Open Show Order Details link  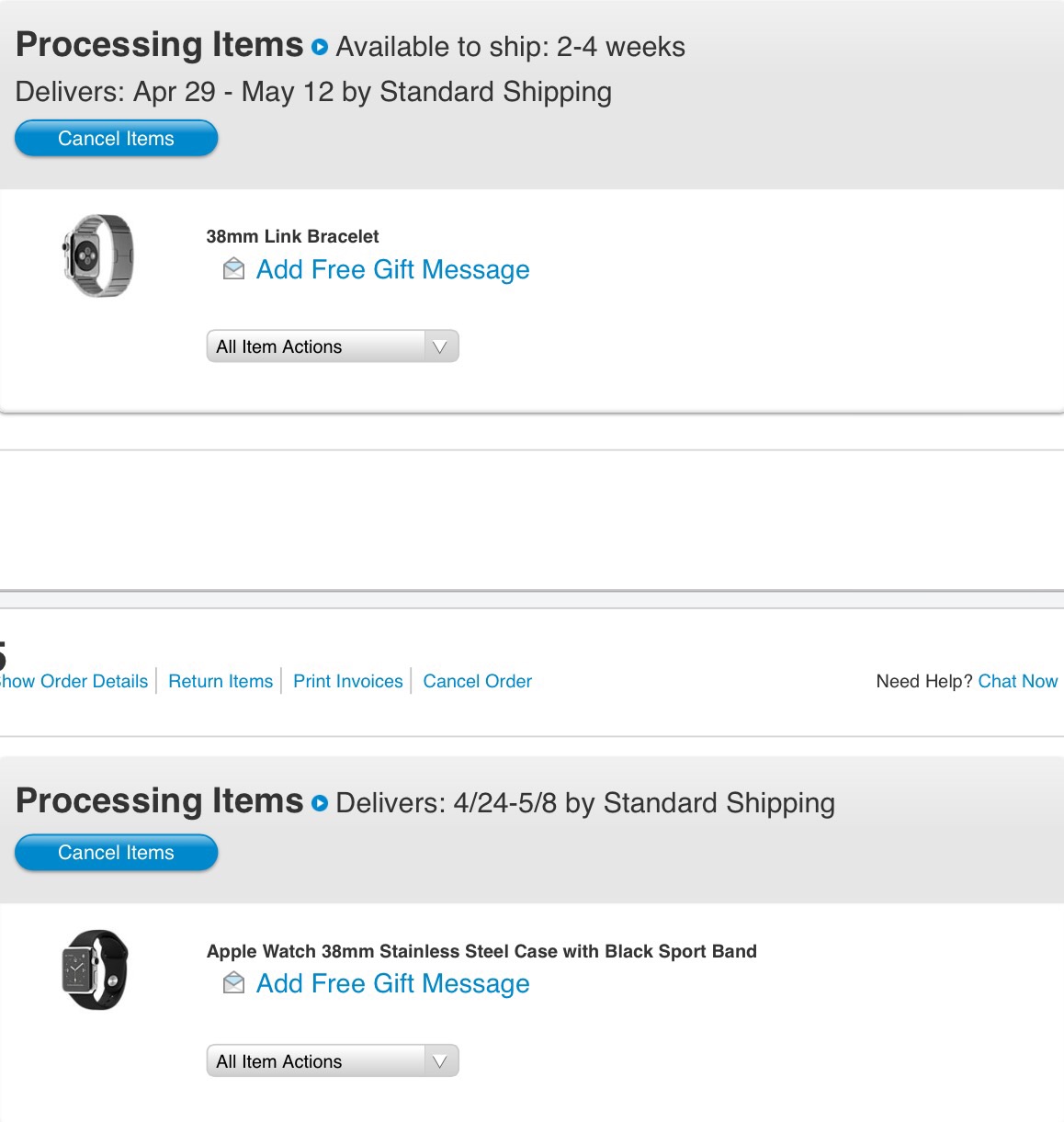click(x=74, y=681)
